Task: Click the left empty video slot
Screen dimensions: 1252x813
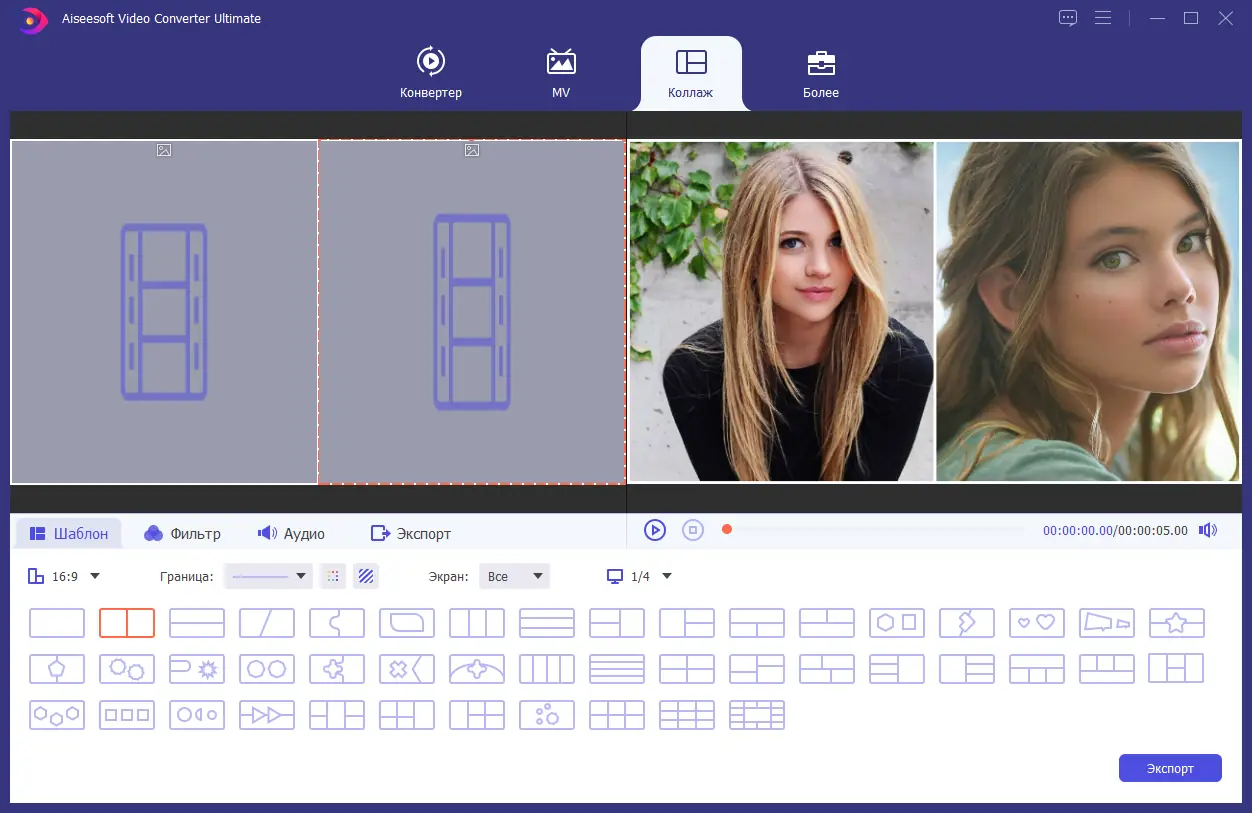Action: click(x=164, y=312)
